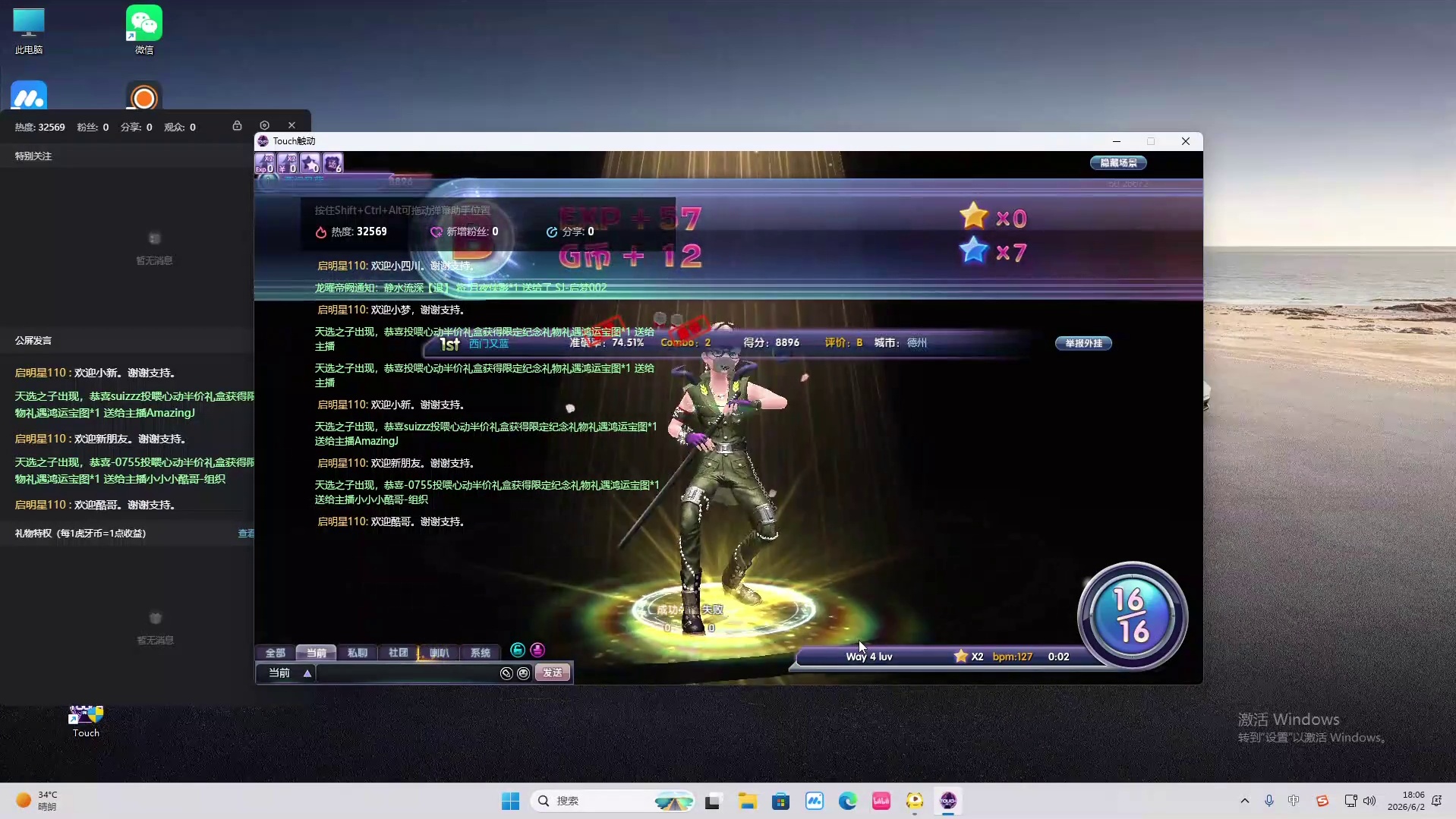Open the 当前 chat channel dropdown
The height and width of the screenshot is (819, 1456).
(x=290, y=673)
